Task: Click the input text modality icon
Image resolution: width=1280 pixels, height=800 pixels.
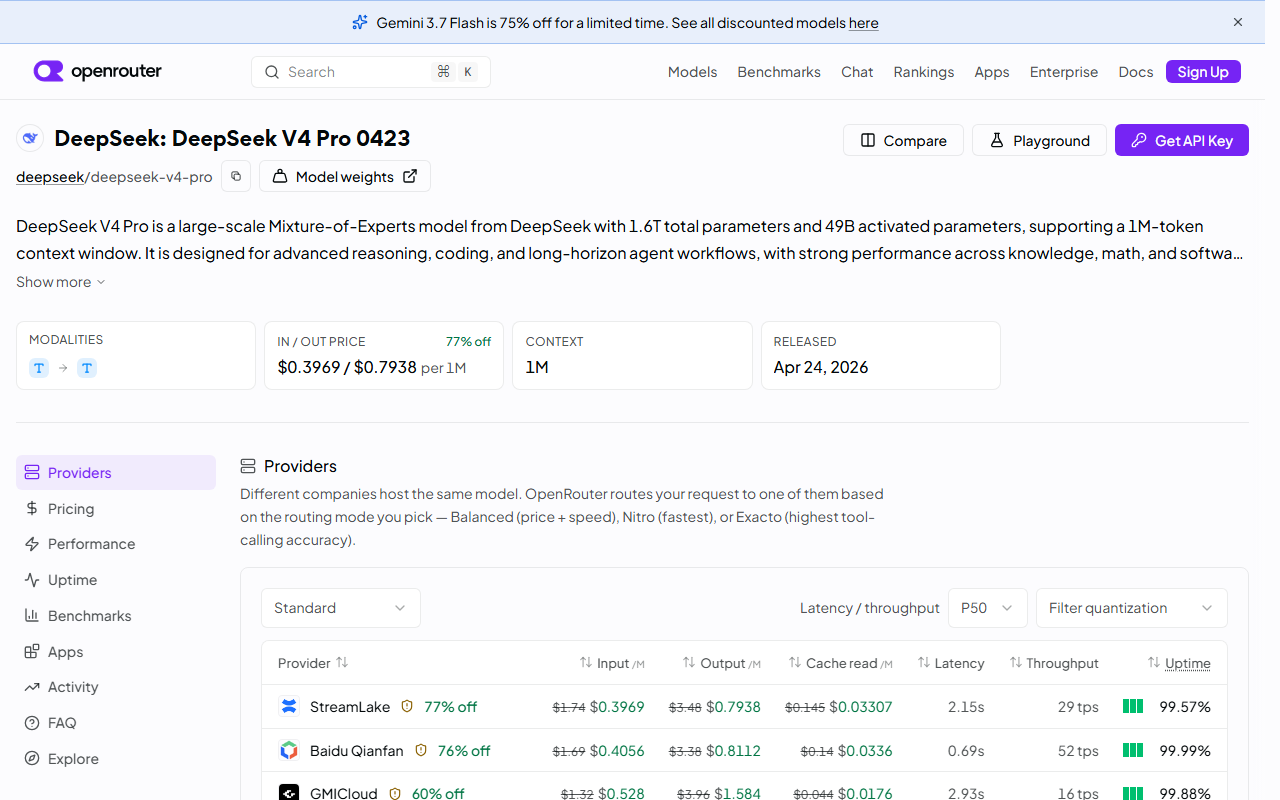Action: [x=39, y=368]
